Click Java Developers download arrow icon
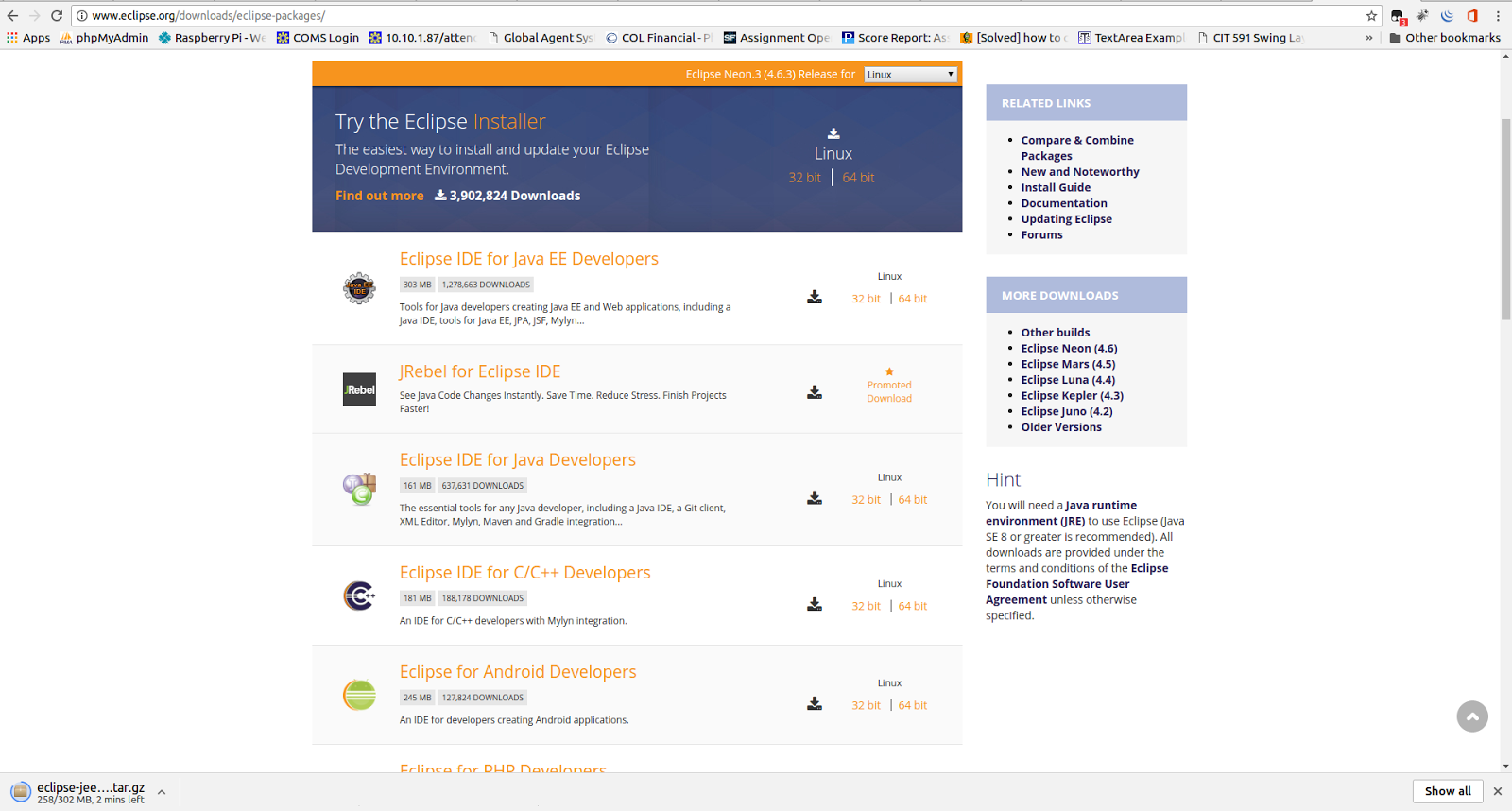This screenshot has width=1512, height=811. [x=815, y=498]
